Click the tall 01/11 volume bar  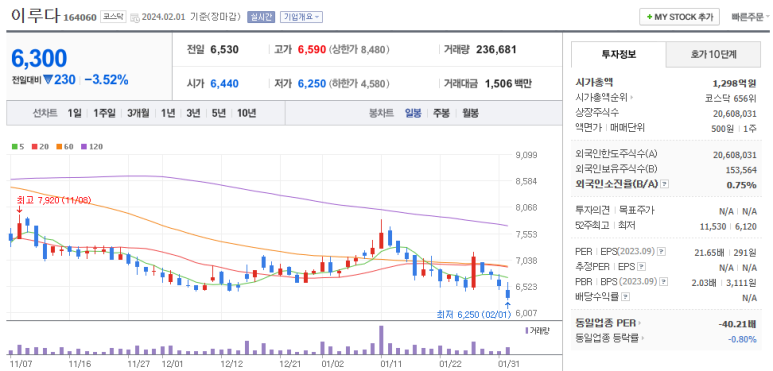tap(381, 340)
